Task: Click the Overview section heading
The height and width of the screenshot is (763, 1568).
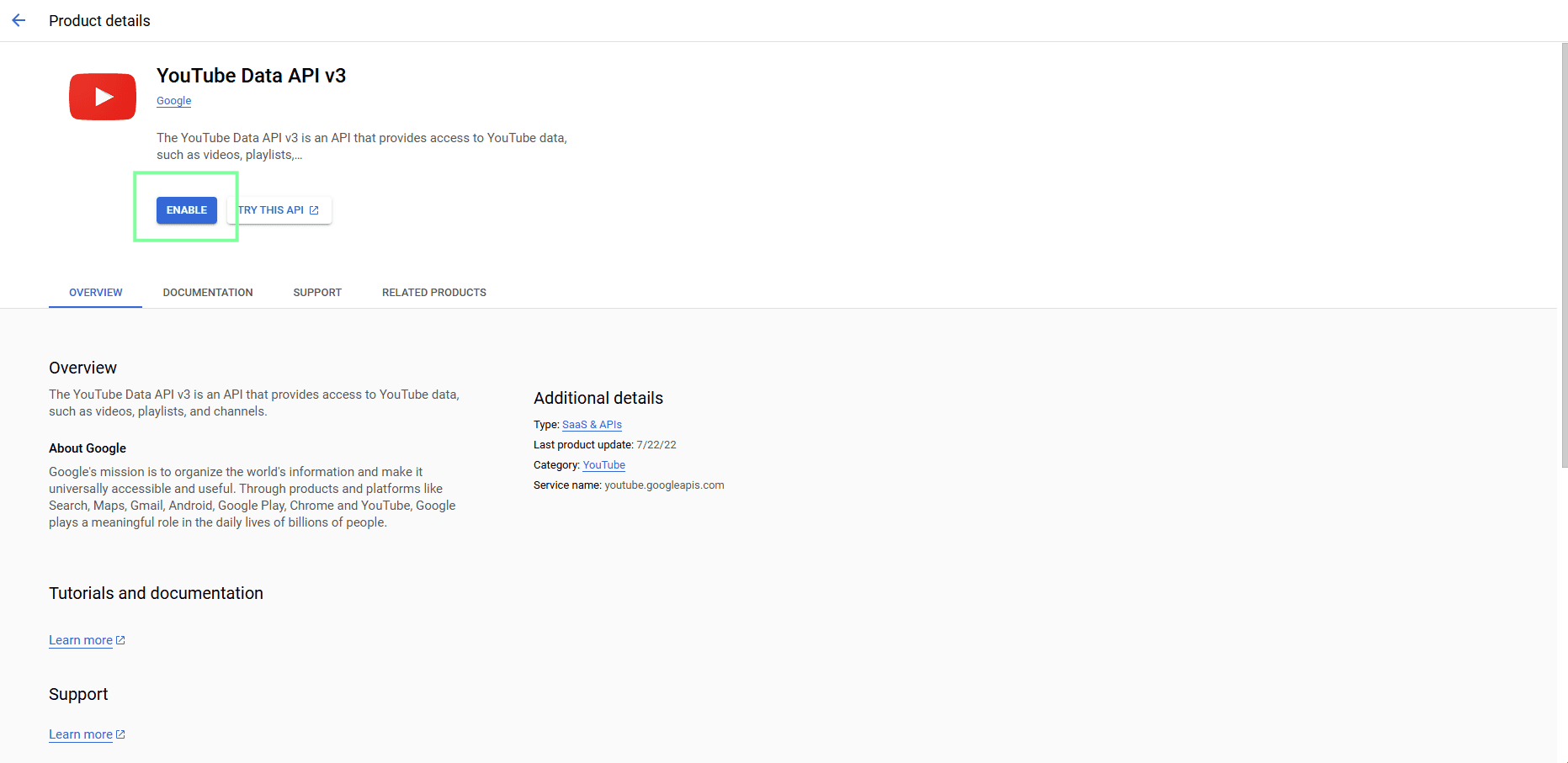Action: [82, 368]
